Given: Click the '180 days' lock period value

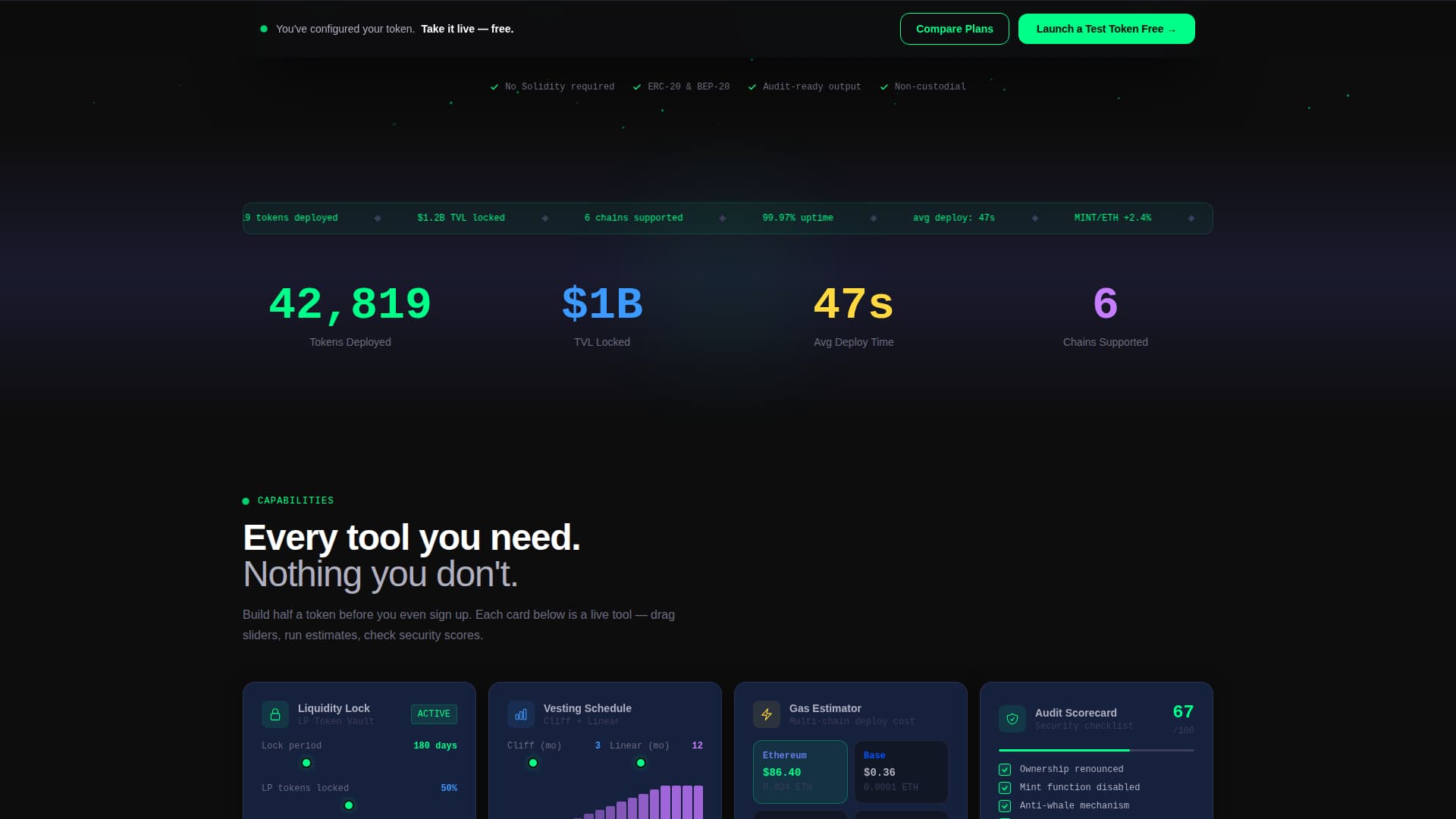Looking at the screenshot, I should pos(435,746).
